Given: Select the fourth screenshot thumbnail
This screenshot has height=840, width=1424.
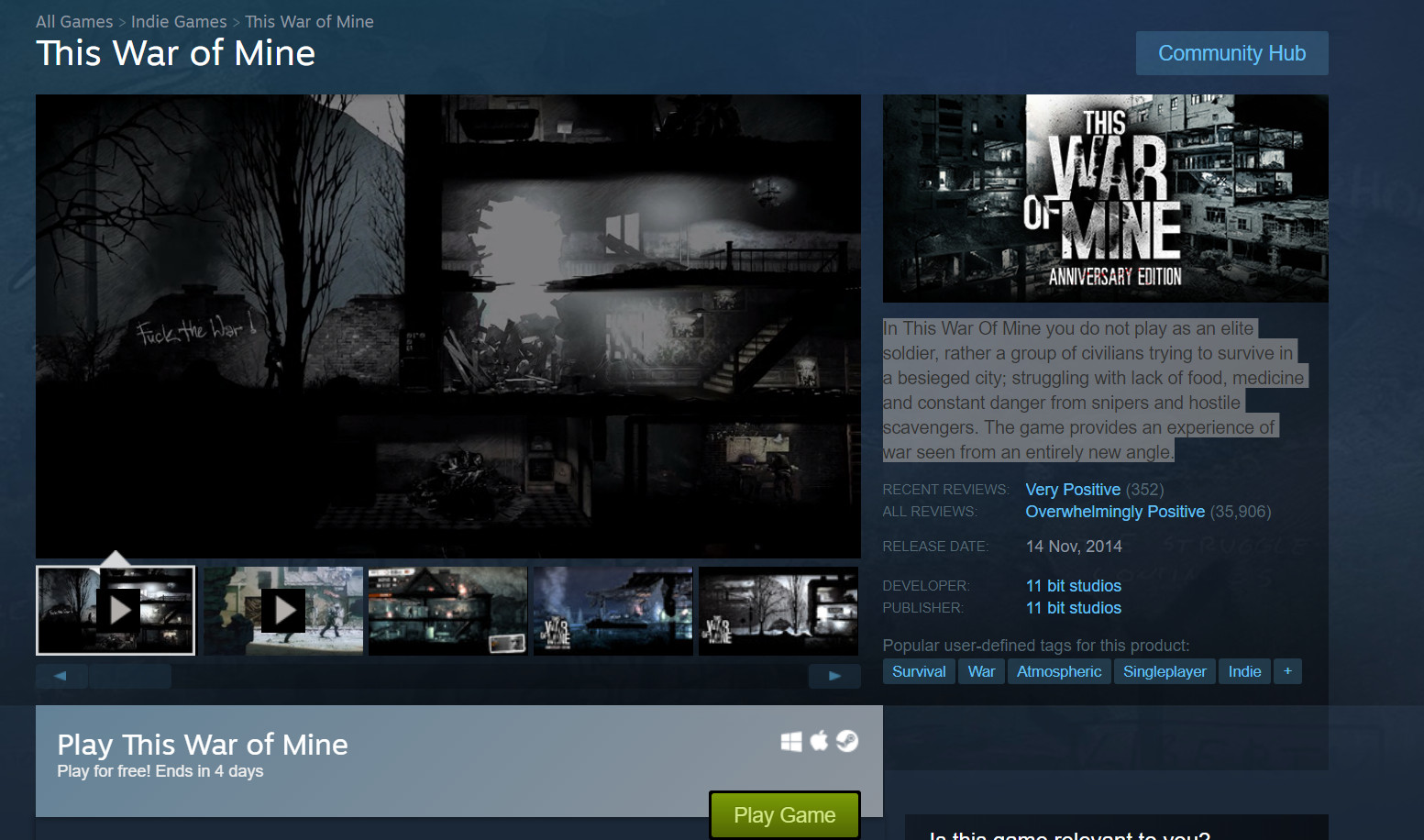Looking at the screenshot, I should point(613,611).
